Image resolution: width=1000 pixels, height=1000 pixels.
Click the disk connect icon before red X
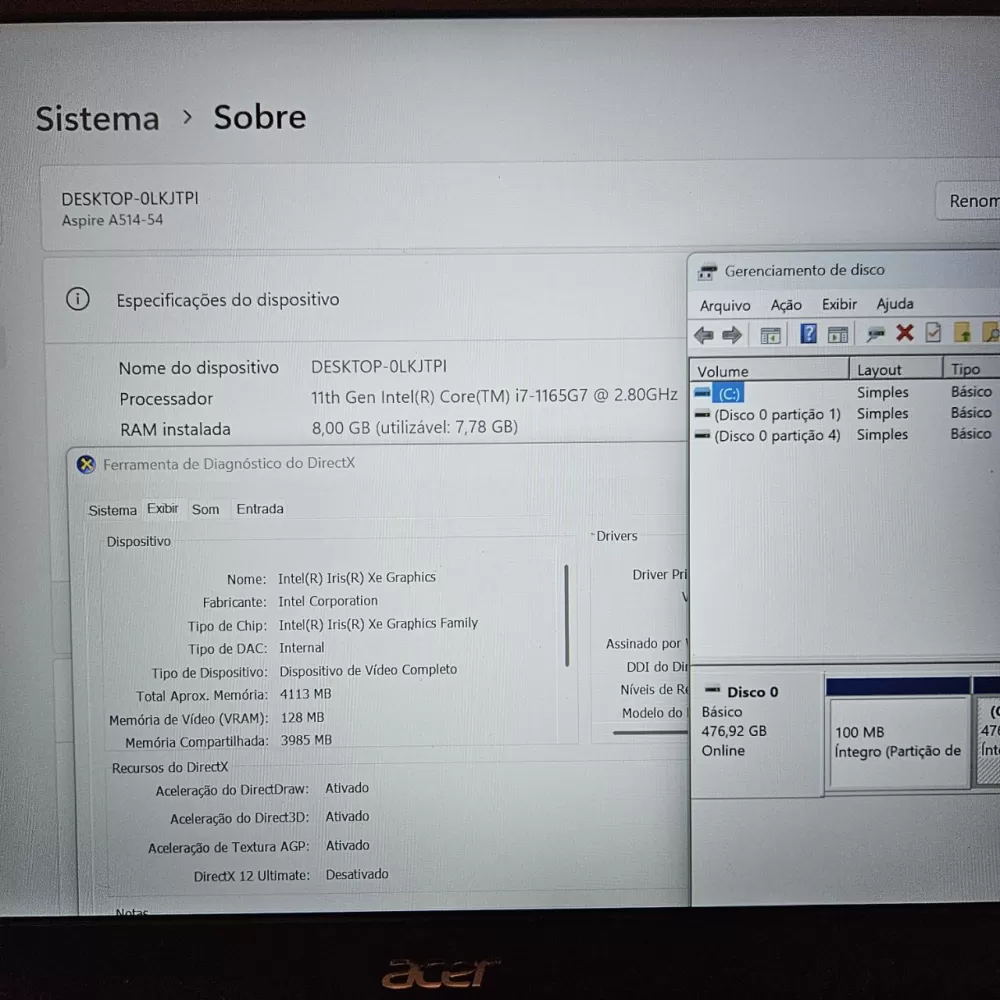(876, 334)
